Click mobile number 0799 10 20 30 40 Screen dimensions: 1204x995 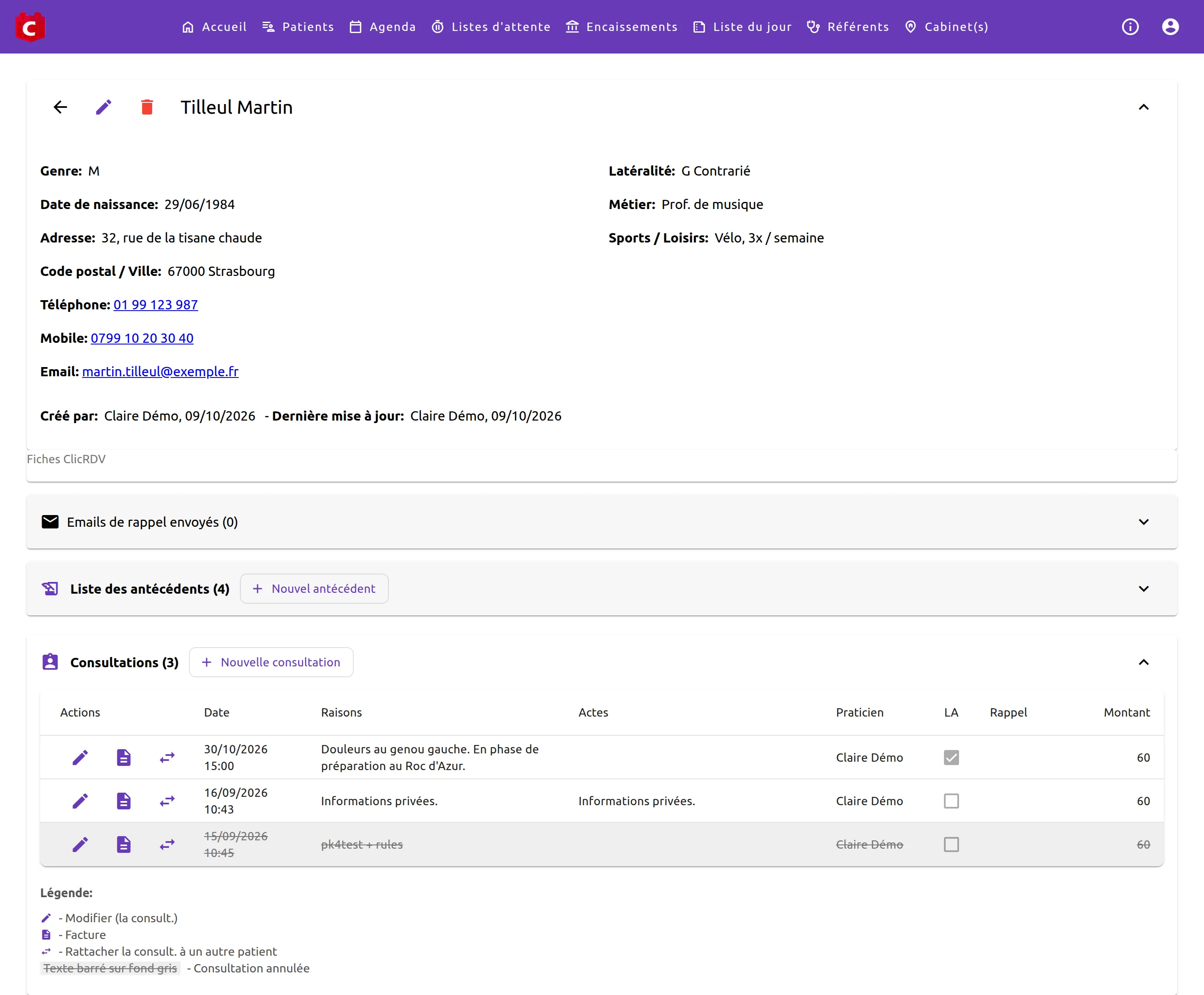point(142,338)
